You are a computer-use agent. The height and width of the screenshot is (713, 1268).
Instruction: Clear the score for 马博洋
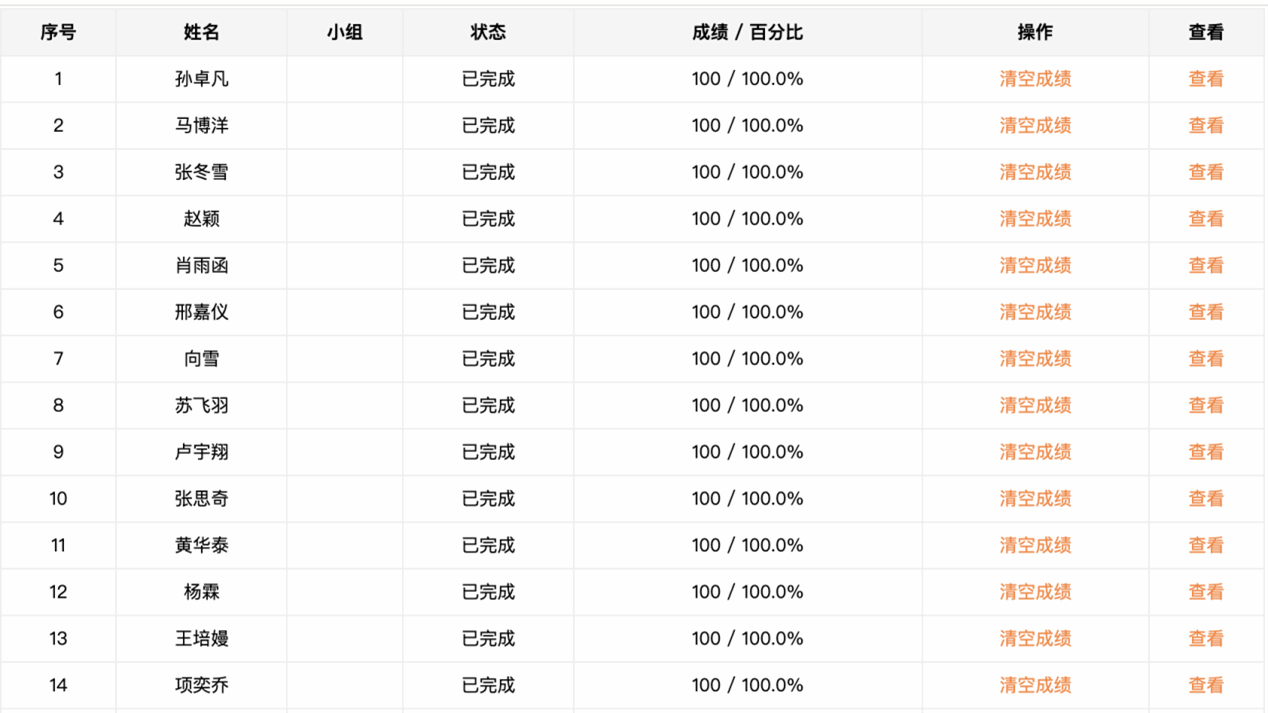tap(1035, 126)
